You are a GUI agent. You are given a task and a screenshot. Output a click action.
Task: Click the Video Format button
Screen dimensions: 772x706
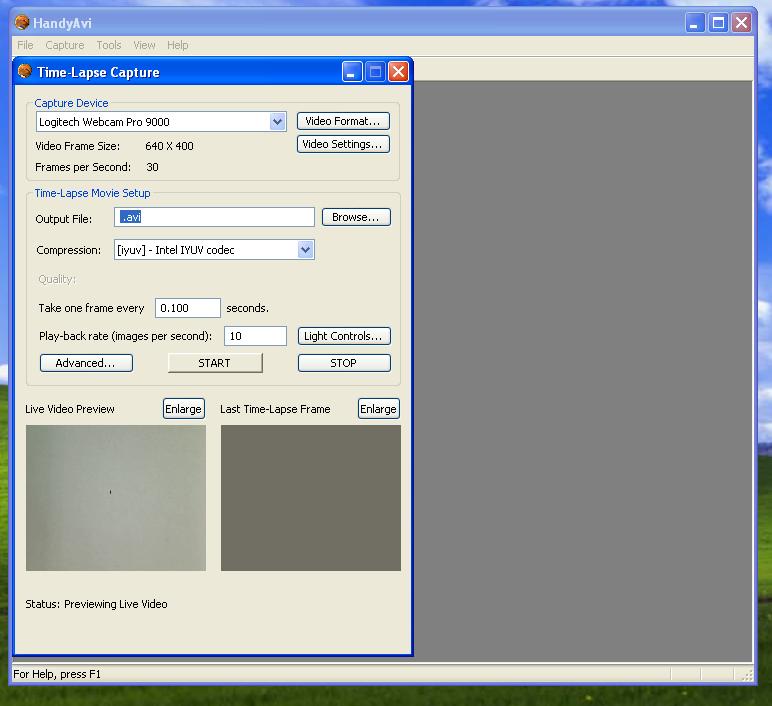343,121
